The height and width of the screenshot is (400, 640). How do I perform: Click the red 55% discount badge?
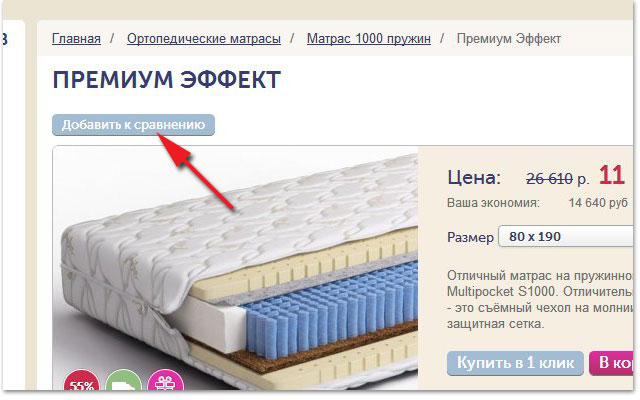[x=82, y=380]
